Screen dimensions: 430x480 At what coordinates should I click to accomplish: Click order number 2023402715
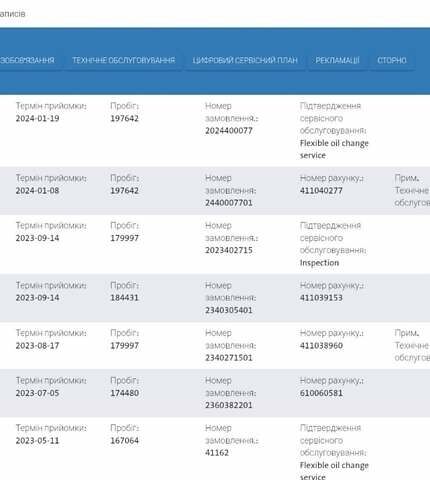tap(229, 250)
